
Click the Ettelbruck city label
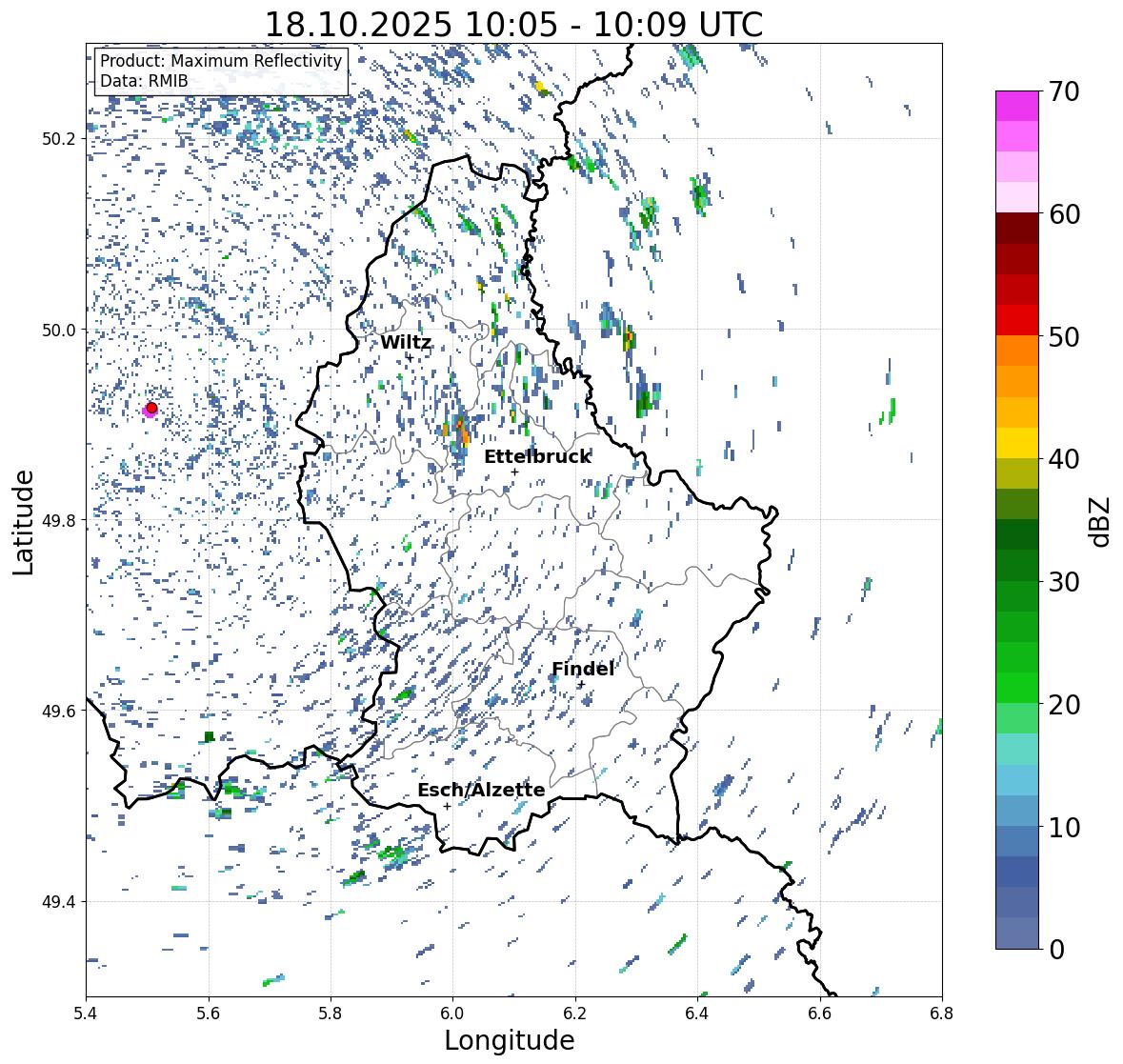537,457
